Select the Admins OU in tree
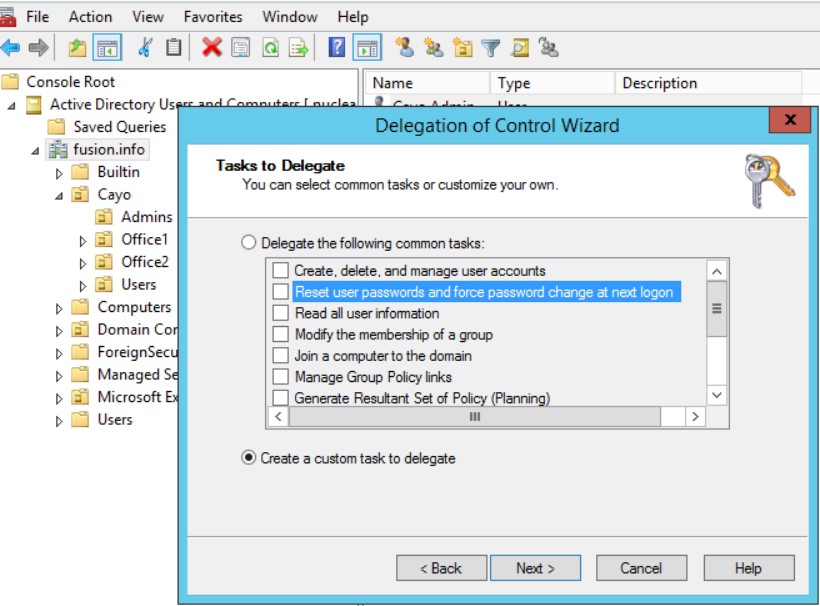 [146, 217]
